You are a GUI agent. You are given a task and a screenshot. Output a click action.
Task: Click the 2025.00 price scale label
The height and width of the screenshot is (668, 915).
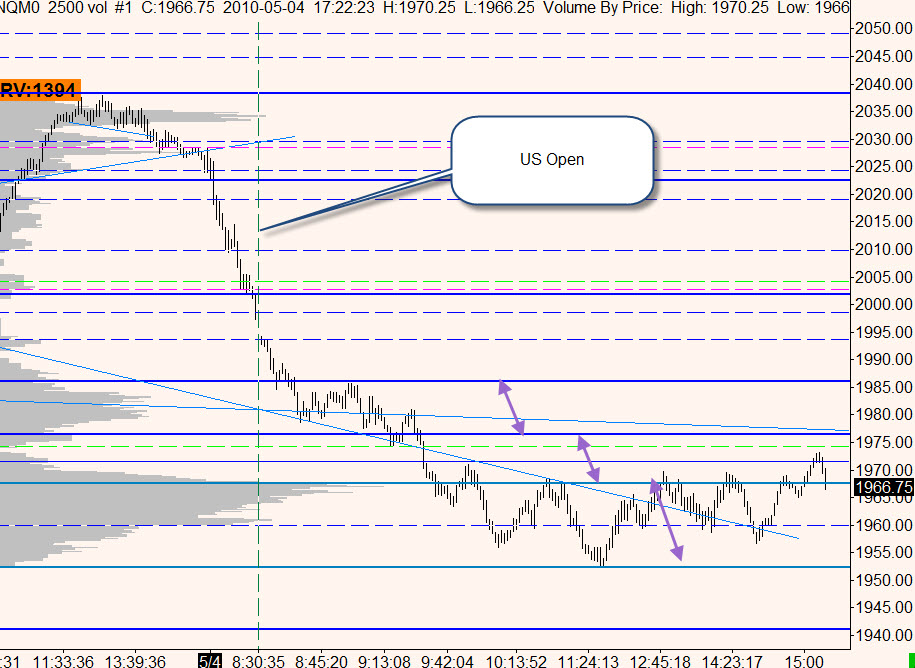(x=882, y=167)
